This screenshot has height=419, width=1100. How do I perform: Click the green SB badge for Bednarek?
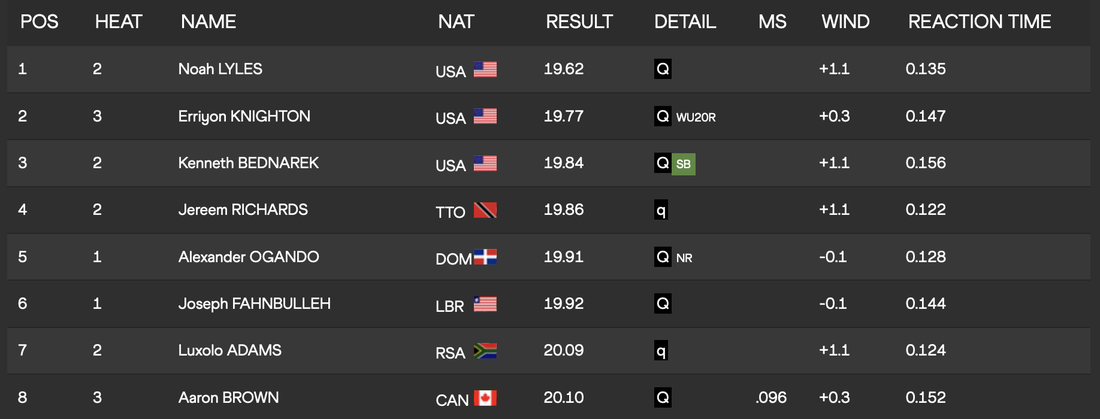[683, 163]
